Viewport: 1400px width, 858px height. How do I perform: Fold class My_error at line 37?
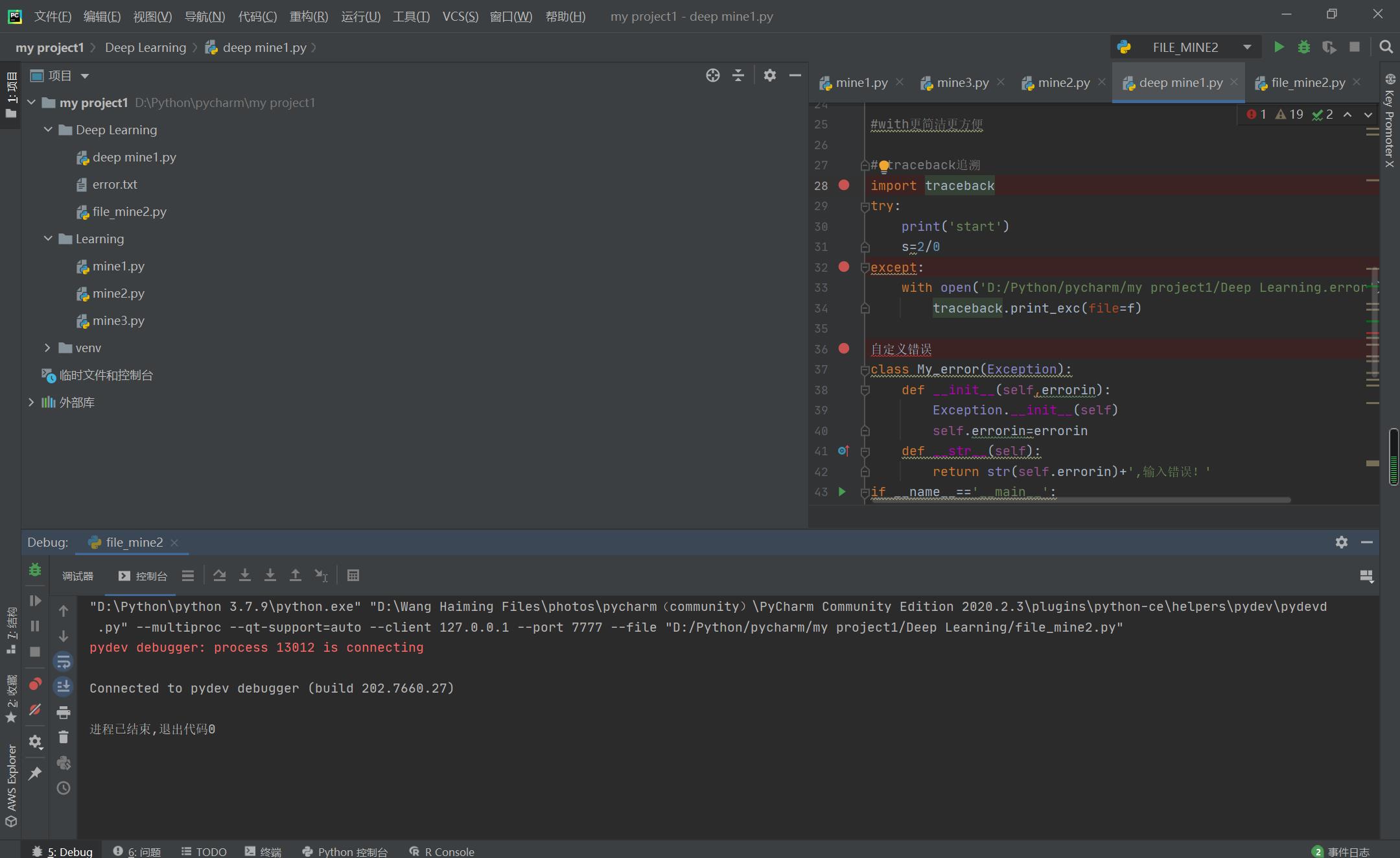click(865, 370)
